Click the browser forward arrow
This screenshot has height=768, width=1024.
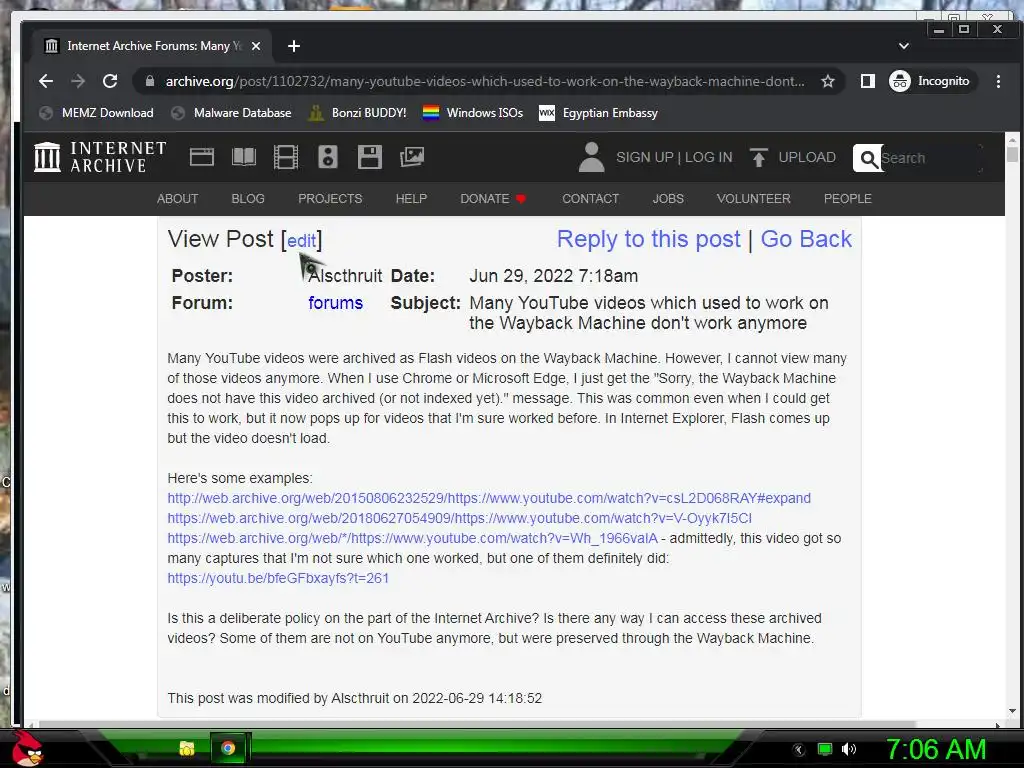[x=78, y=81]
